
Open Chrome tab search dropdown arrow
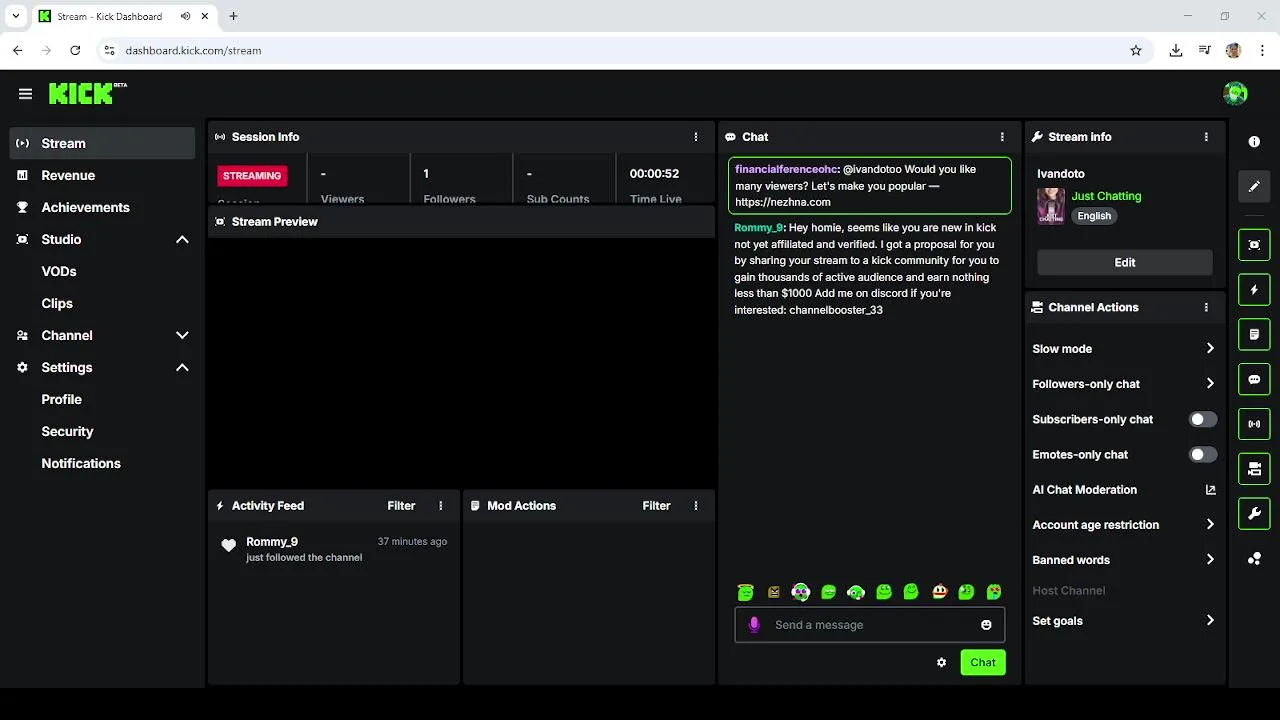15,16
